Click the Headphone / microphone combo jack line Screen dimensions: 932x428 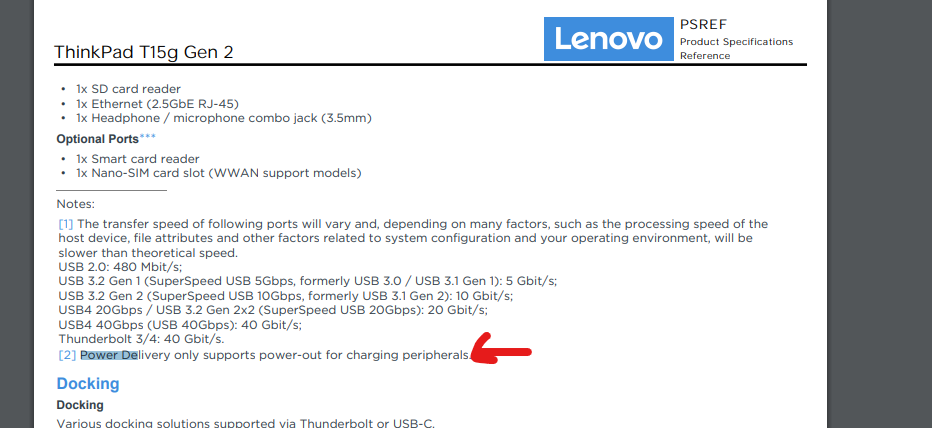pos(223,118)
